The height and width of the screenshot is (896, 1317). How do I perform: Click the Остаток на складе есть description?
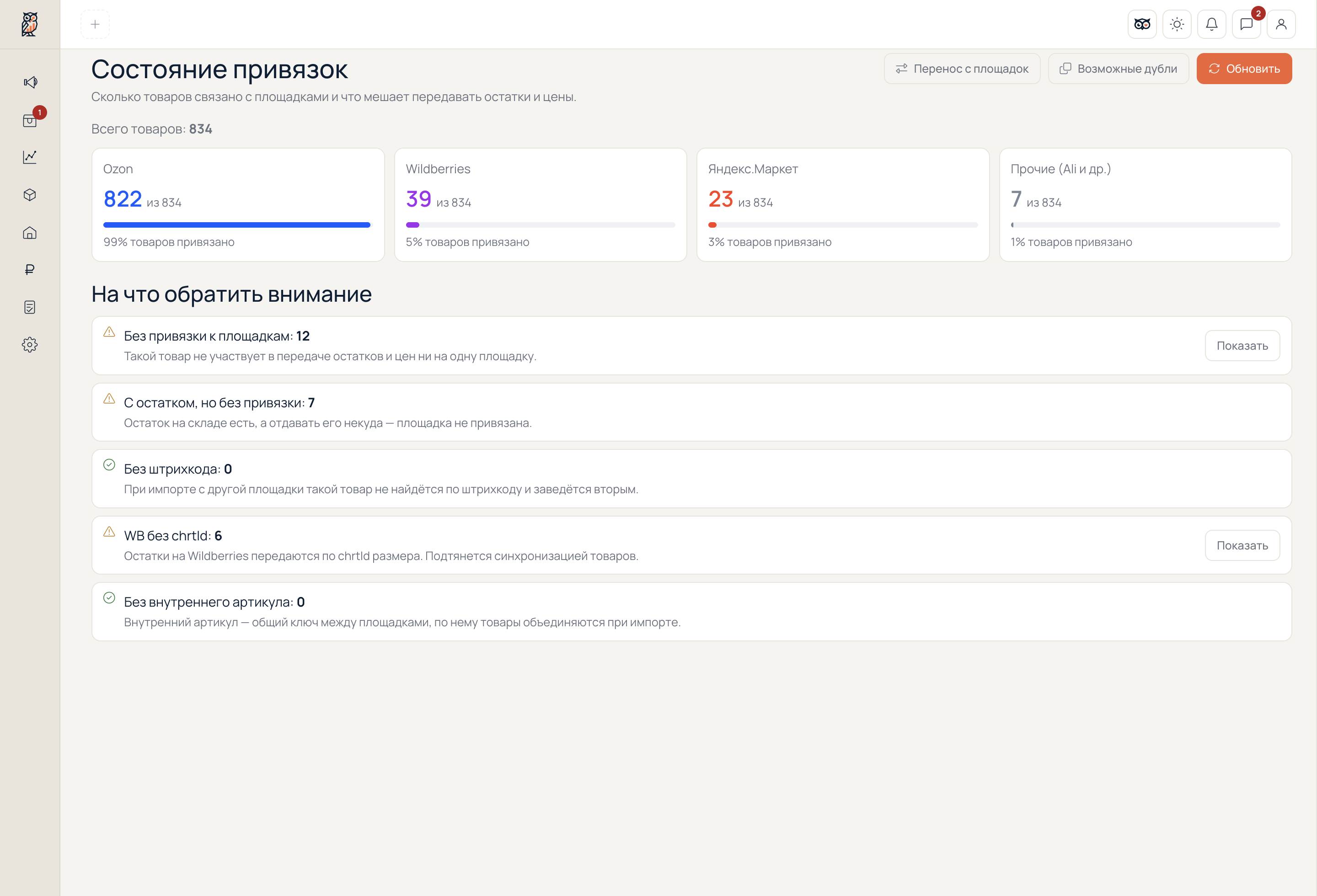(x=328, y=423)
